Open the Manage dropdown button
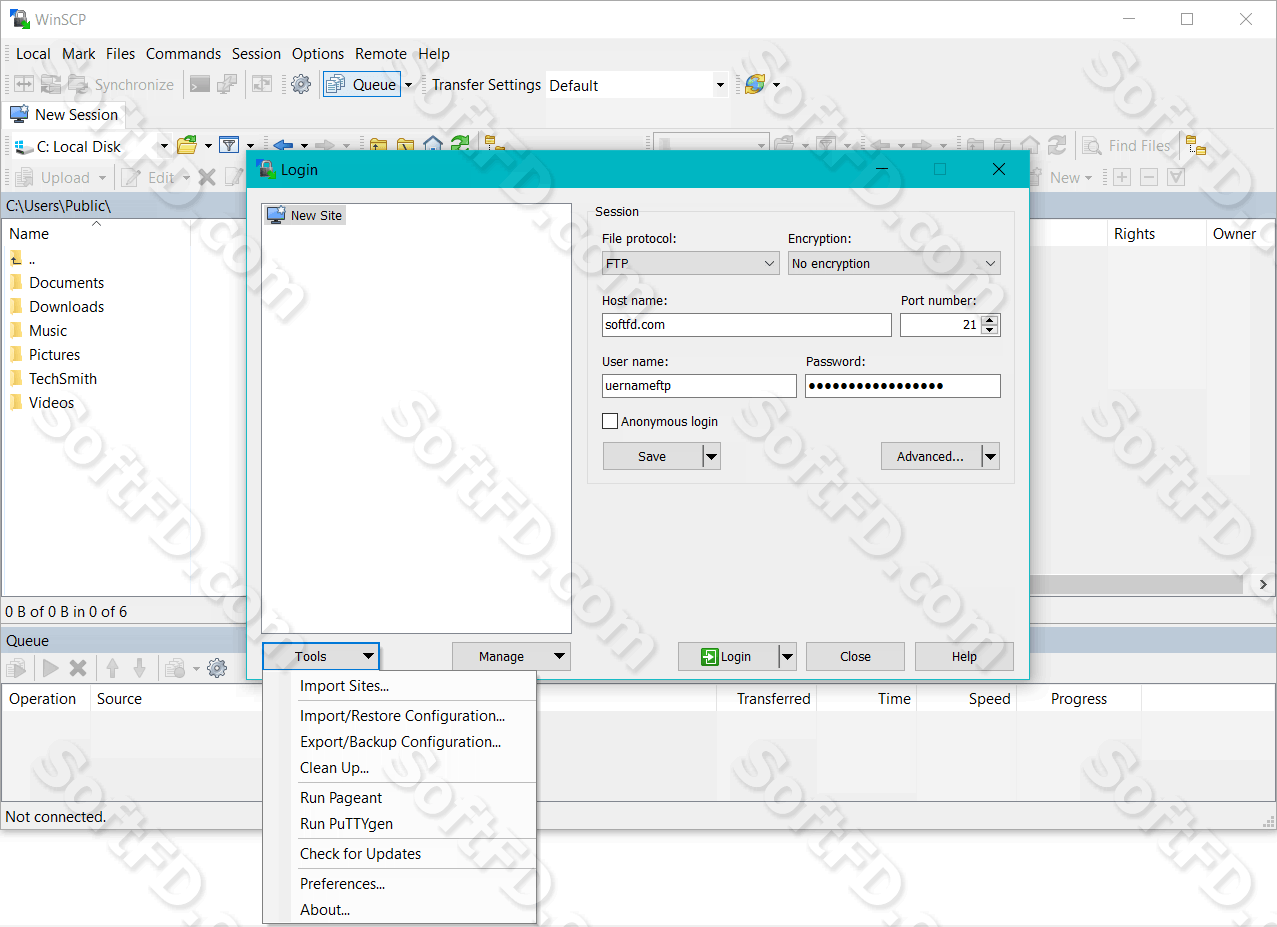Image resolution: width=1277 pixels, height=927 pixels. tap(511, 657)
